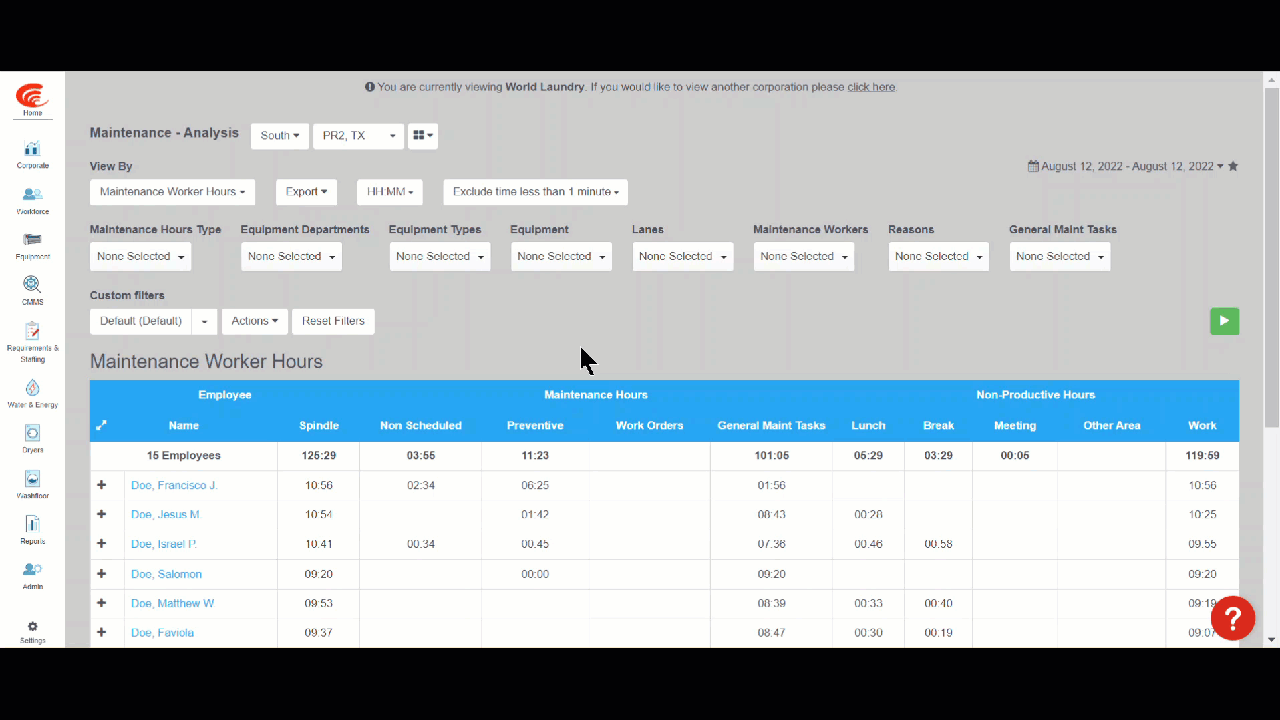Sort by Non Scheduled column header
The width and height of the screenshot is (1280, 720).
421,425
